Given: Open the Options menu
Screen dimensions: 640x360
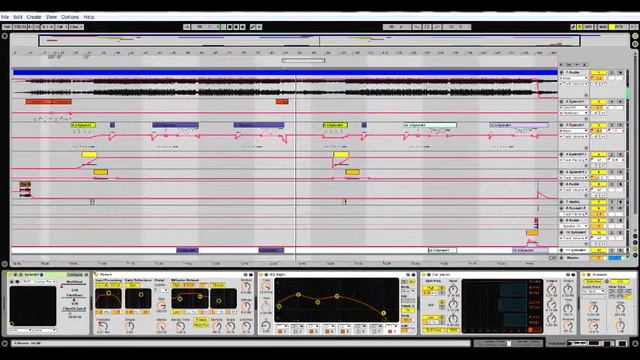Looking at the screenshot, I should click(70, 17).
